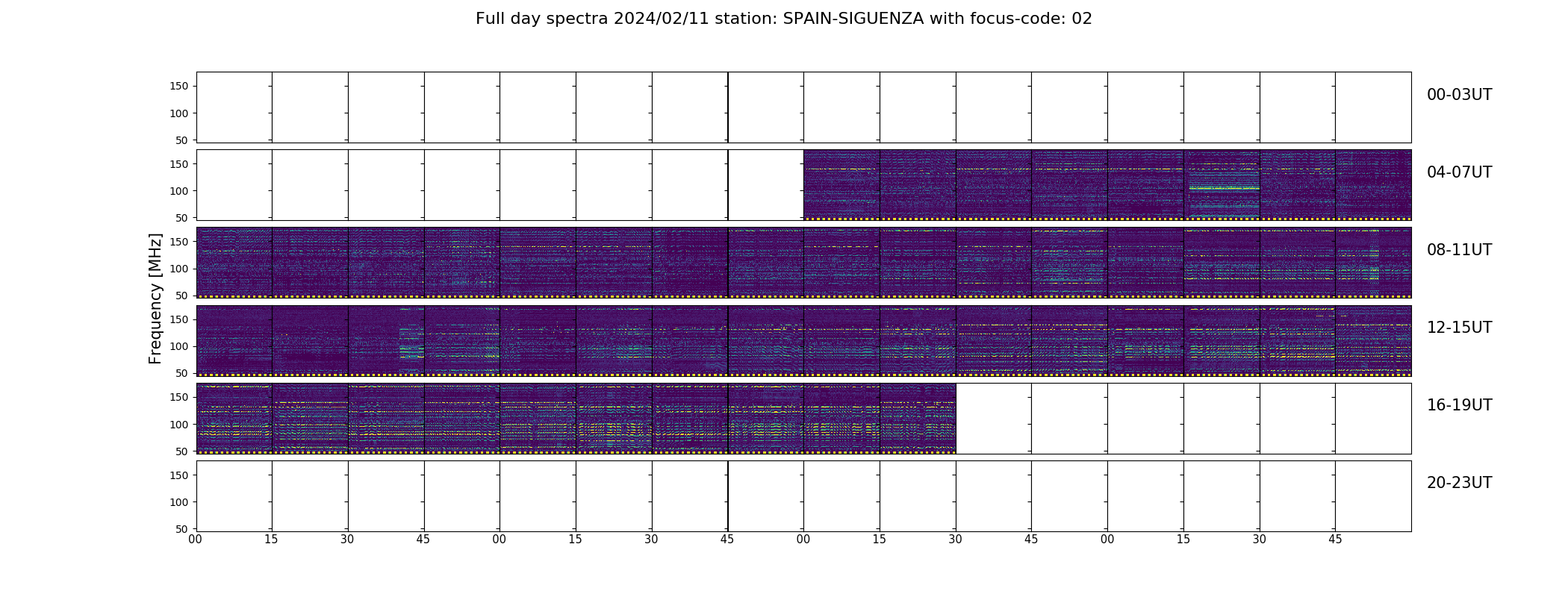1568x597 pixels.
Task: Click the empty 20-23UT spectrum panel
Action: 803,496
